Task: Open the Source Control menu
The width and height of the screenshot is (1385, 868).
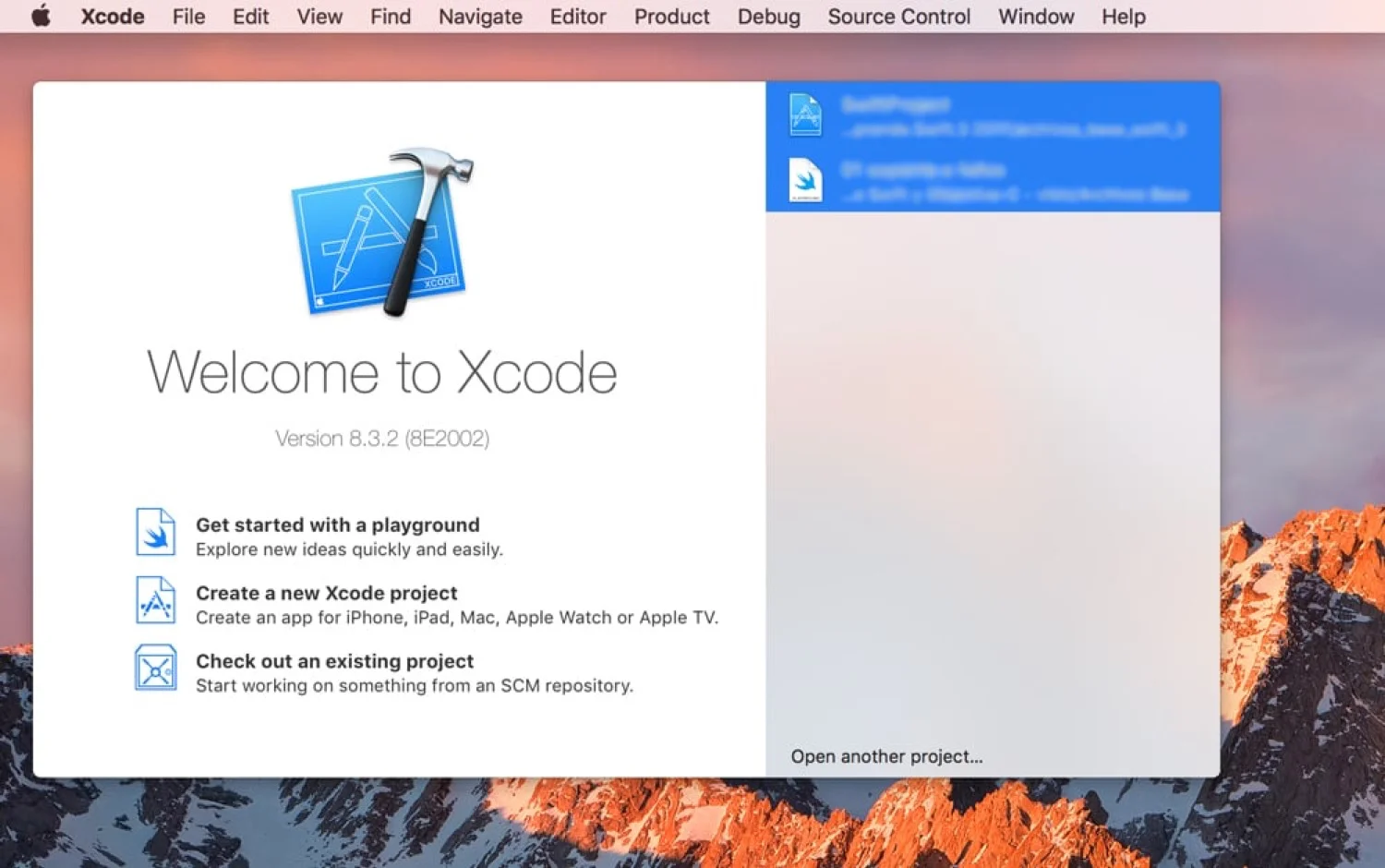Action: 898,17
